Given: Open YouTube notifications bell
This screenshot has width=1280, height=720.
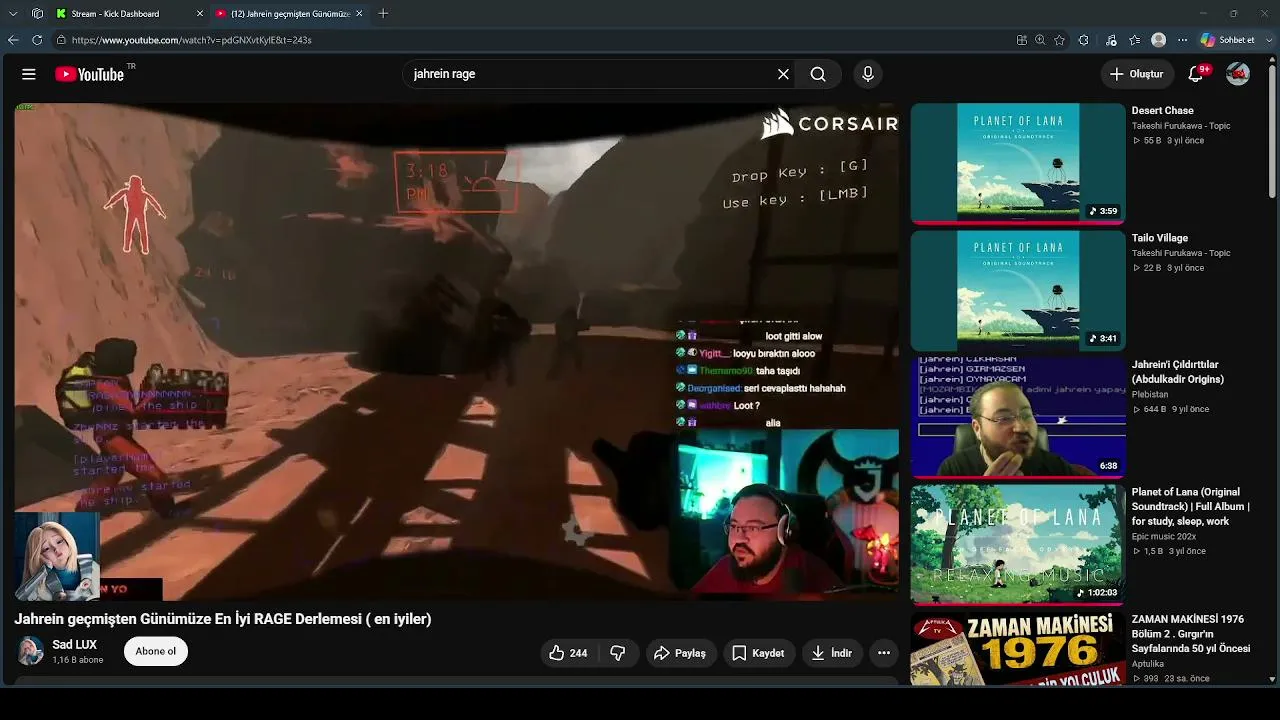Looking at the screenshot, I should tap(1196, 74).
